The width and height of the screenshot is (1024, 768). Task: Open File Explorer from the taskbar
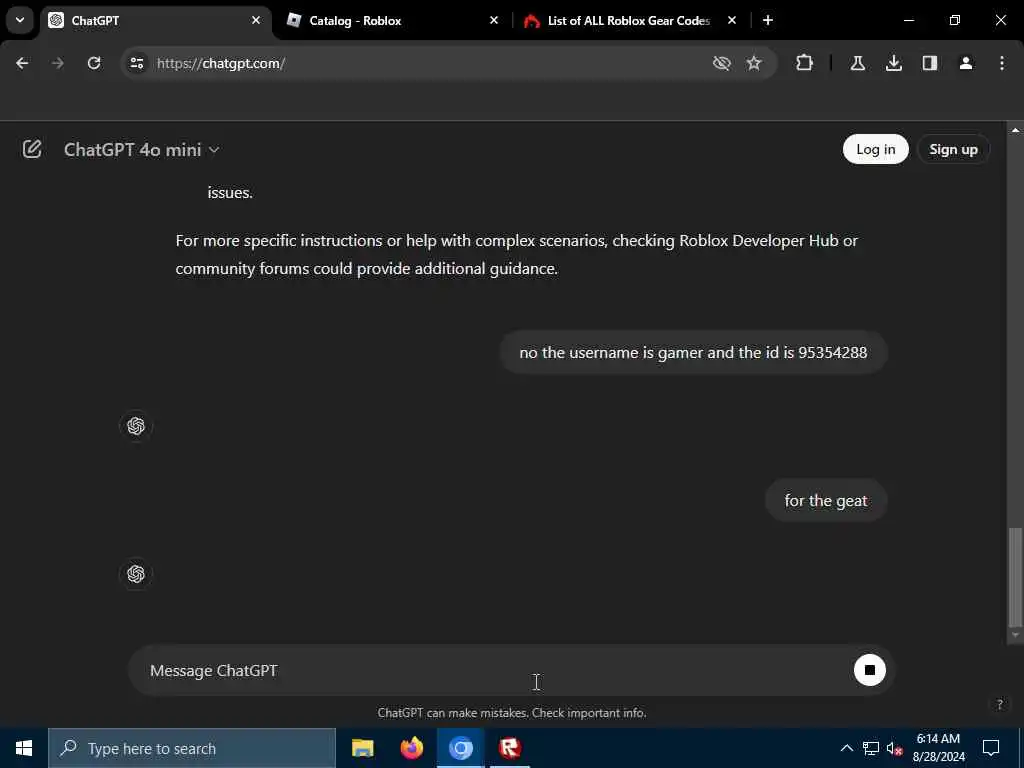click(x=362, y=748)
